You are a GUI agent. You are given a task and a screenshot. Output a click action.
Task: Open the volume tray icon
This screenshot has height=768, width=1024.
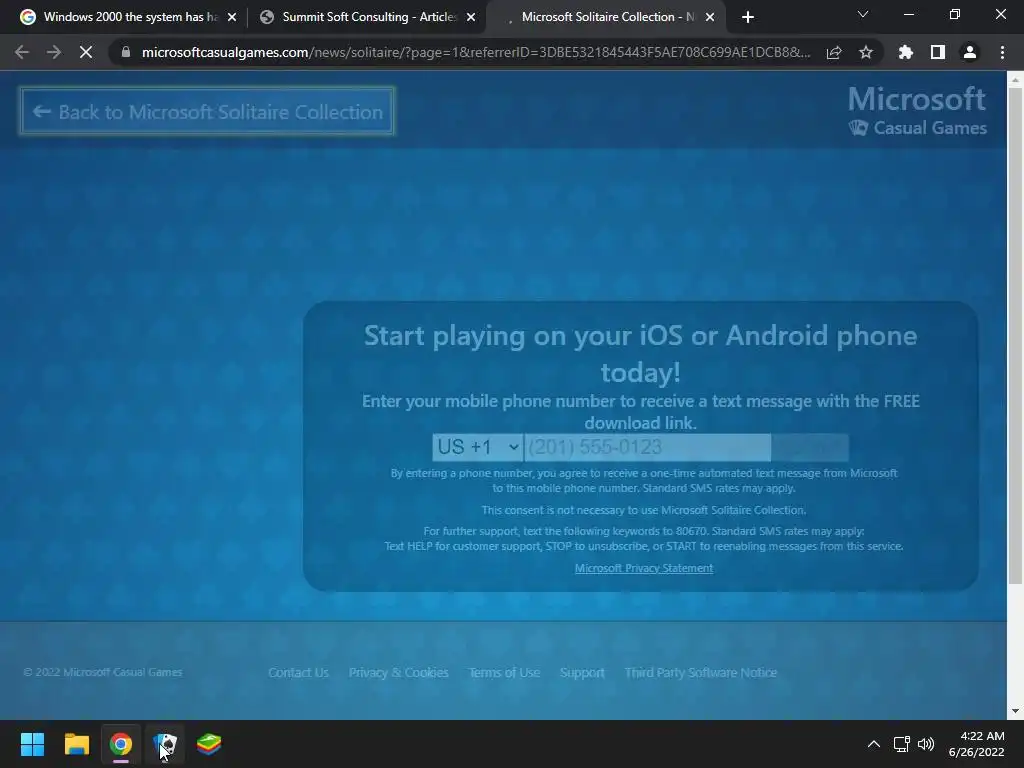[926, 744]
